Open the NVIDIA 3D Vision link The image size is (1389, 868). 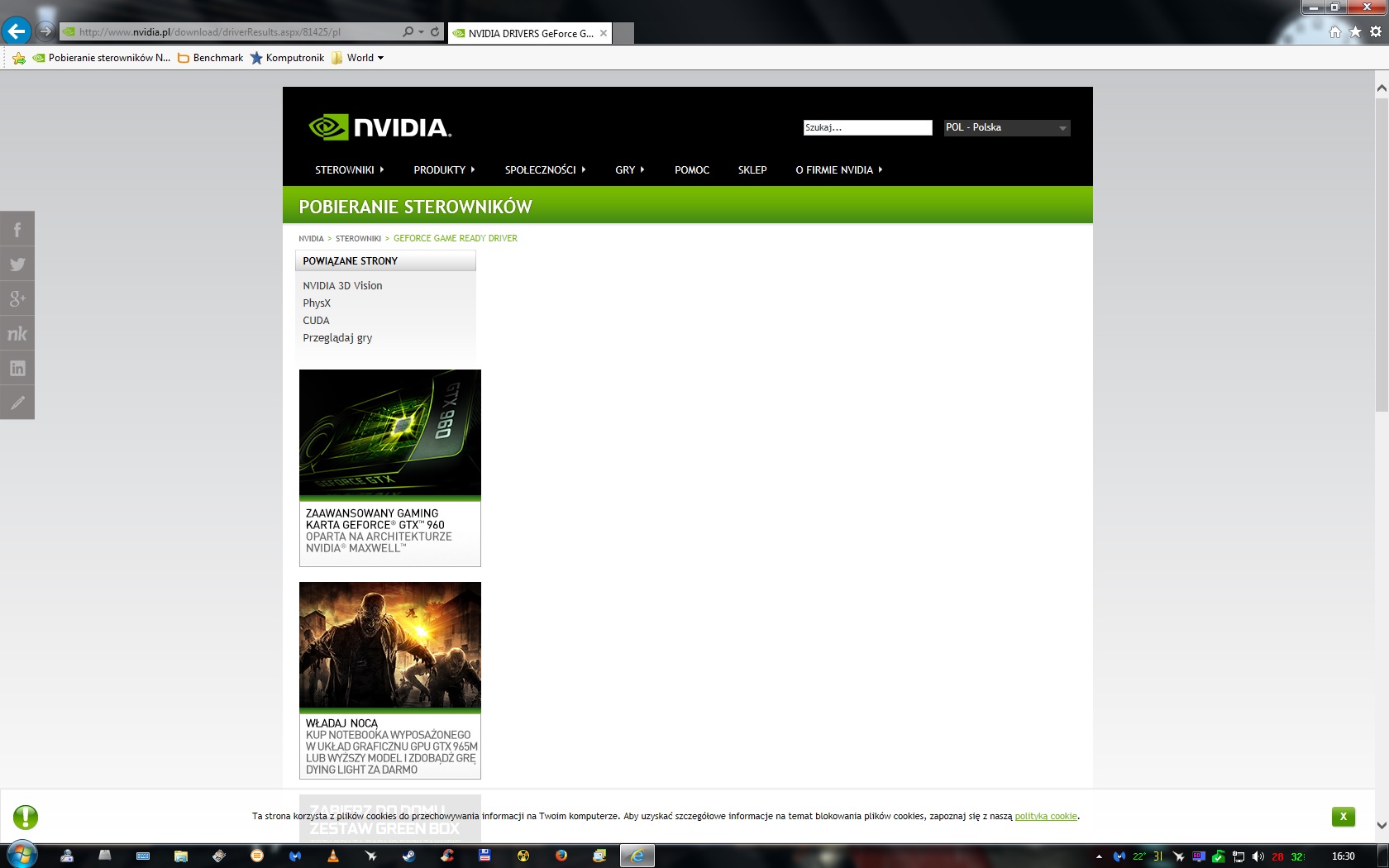[x=342, y=285]
